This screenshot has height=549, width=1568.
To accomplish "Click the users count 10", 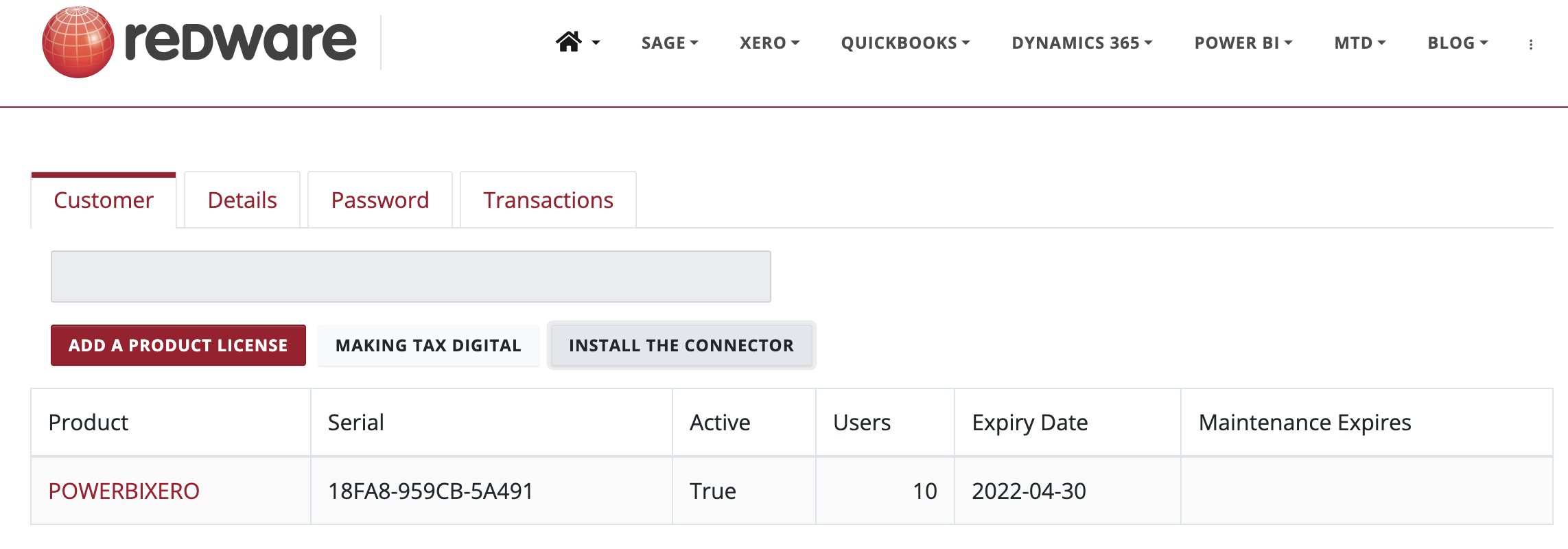I will click(x=925, y=491).
